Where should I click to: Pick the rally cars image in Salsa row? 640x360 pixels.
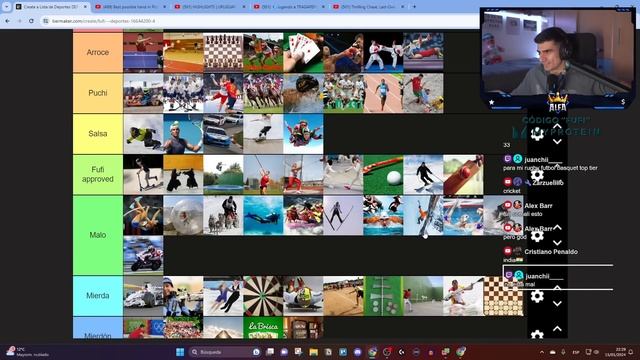tap(223, 133)
